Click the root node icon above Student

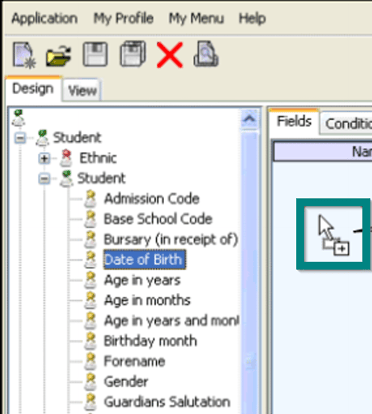(x=18, y=118)
